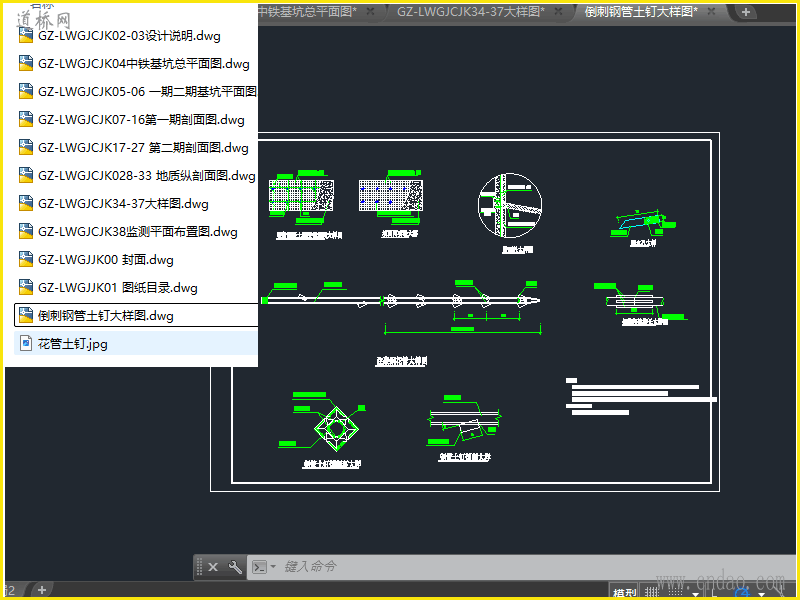The height and width of the screenshot is (600, 800).
Task: Close the GZ-LWGJCJK34-37大样图 tab
Action: coord(559,11)
